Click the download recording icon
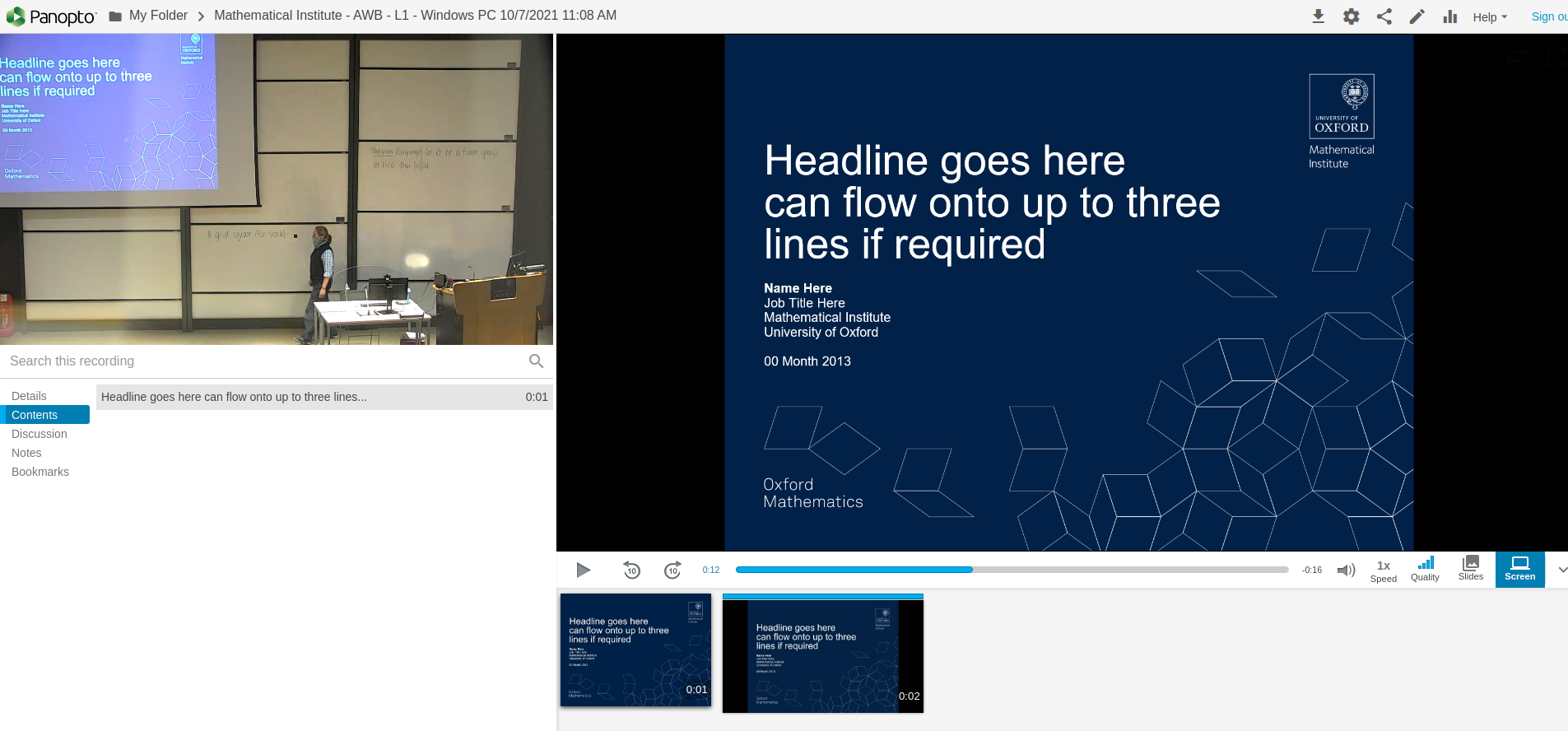 [1318, 16]
